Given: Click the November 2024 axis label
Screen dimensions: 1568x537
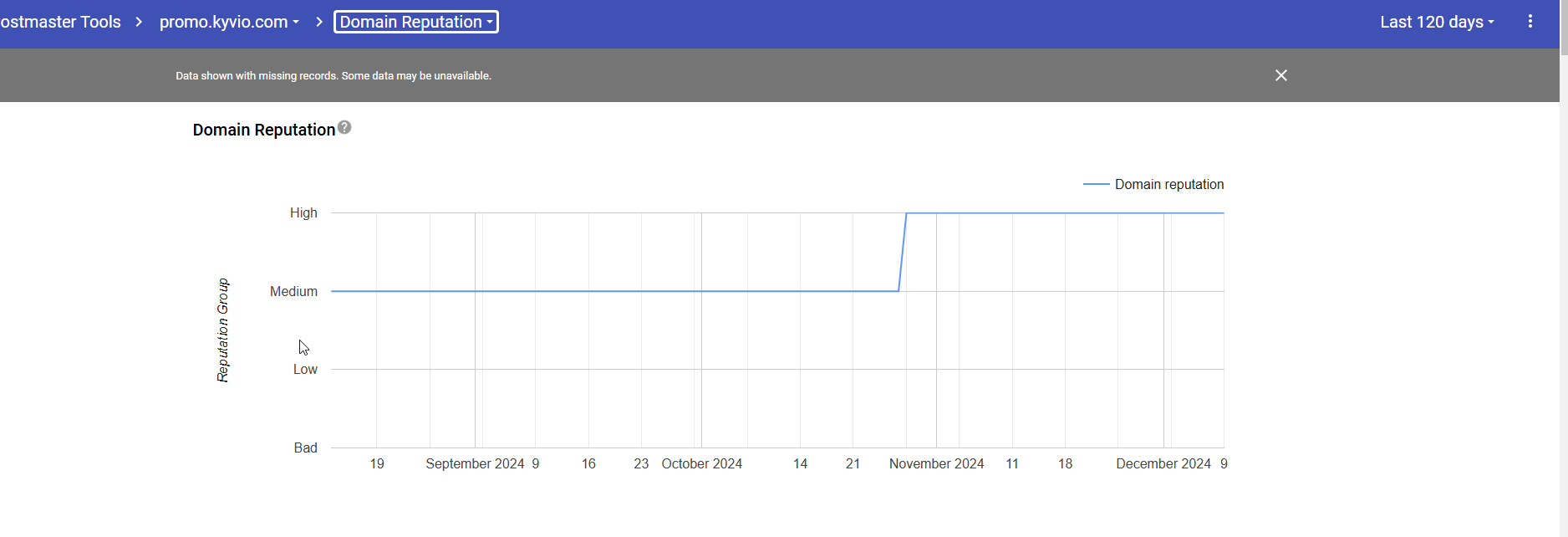Looking at the screenshot, I should click(936, 464).
